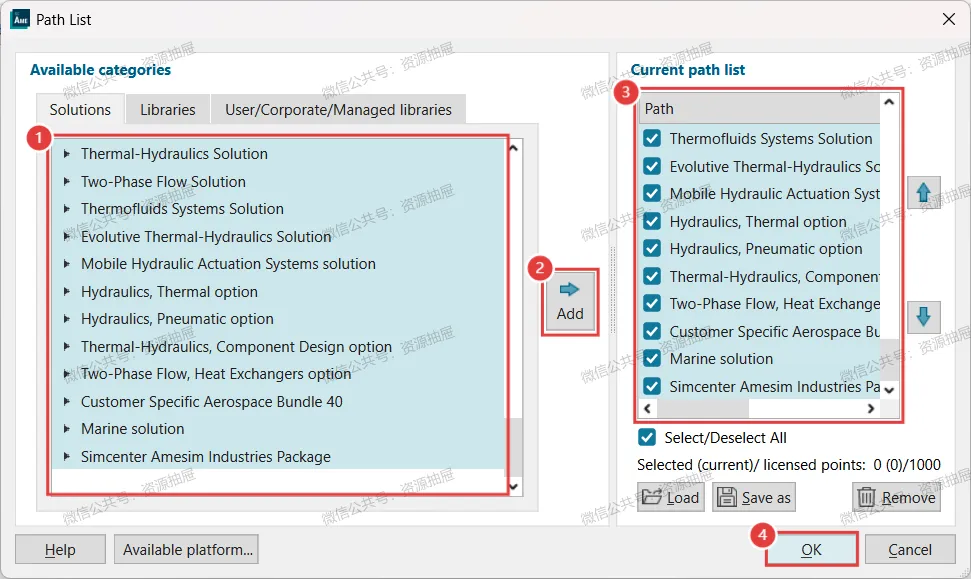971x579 pixels.
Task: Click scroll down arrow of categories list
Action: pyautogui.click(x=513, y=486)
